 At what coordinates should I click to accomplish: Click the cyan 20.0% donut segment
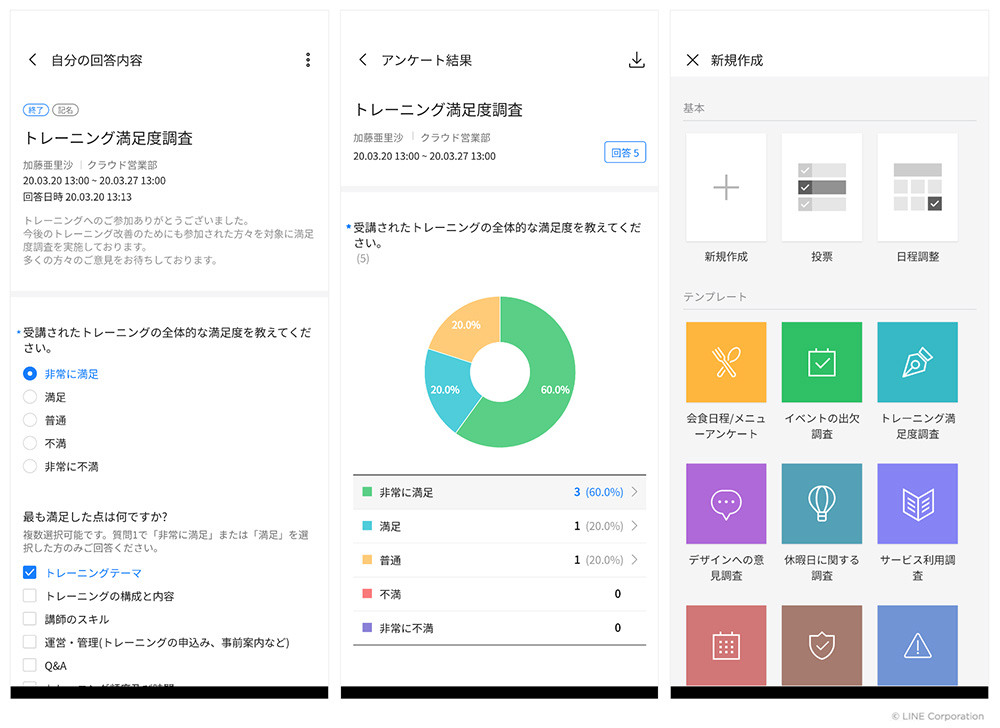[448, 390]
